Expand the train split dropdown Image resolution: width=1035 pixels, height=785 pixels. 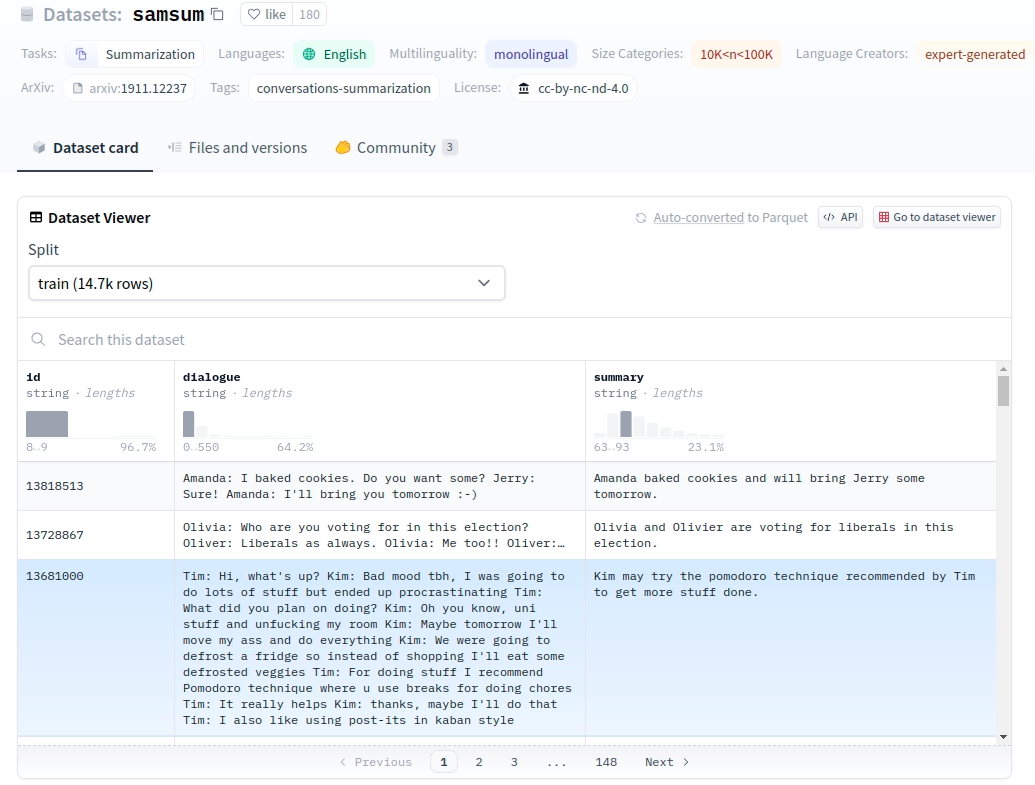pyautogui.click(x=267, y=283)
